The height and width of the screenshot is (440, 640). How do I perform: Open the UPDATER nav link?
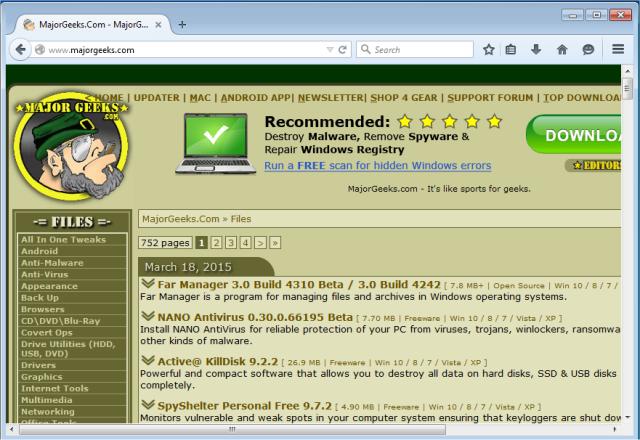coord(156,98)
